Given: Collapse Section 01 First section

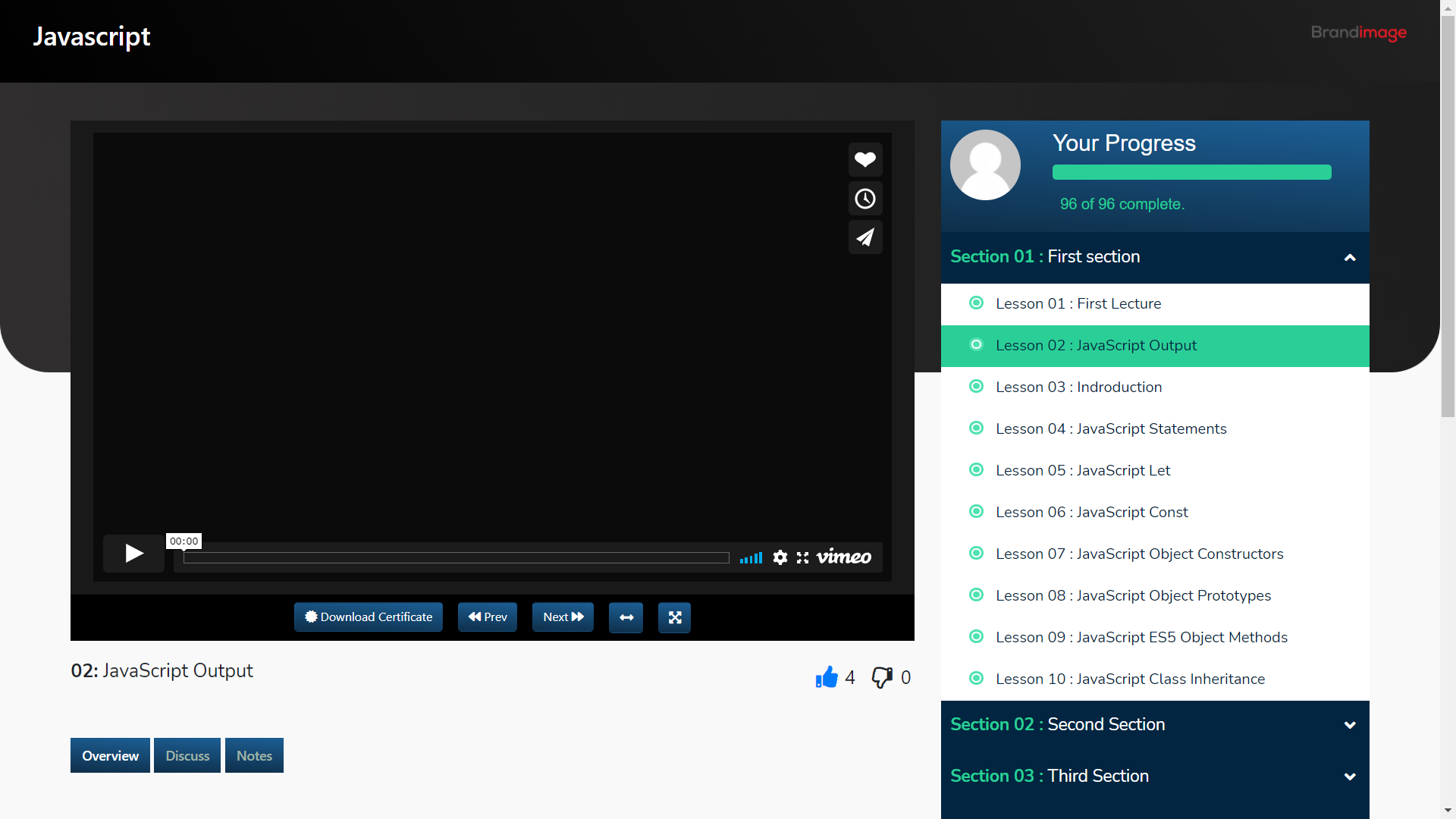Looking at the screenshot, I should tap(1349, 258).
